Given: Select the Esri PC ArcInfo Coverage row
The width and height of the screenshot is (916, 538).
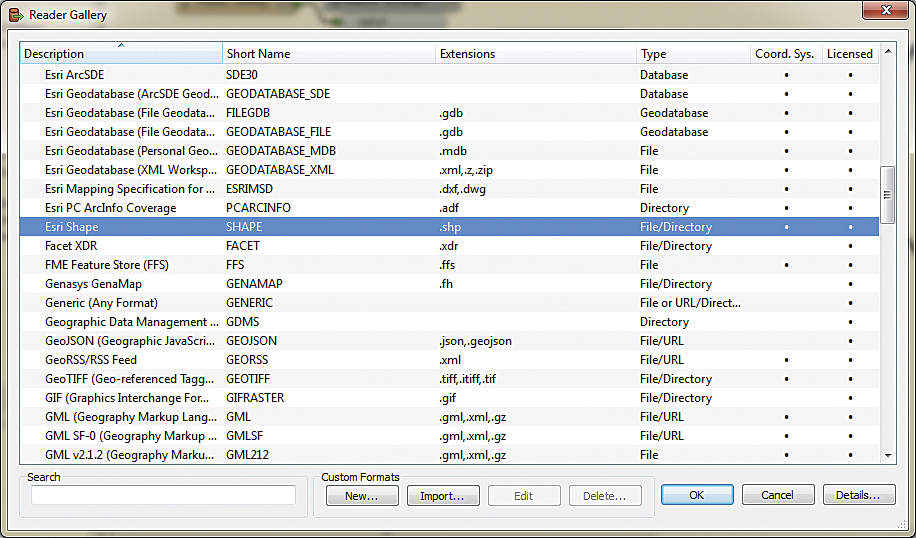Looking at the screenshot, I should 449,207.
